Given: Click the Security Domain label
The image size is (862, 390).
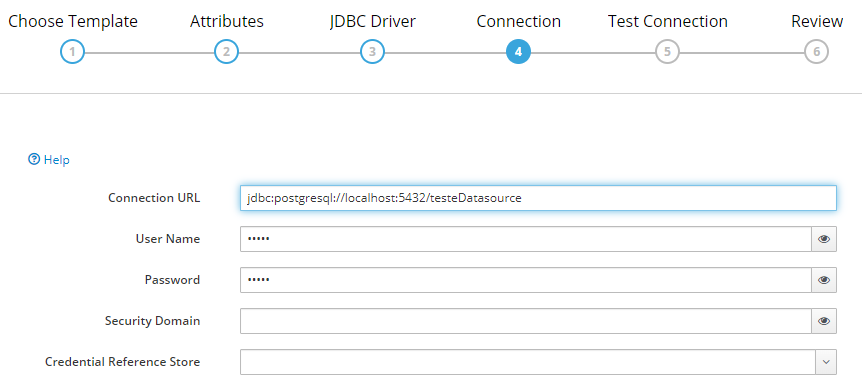Looking at the screenshot, I should tap(152, 321).
